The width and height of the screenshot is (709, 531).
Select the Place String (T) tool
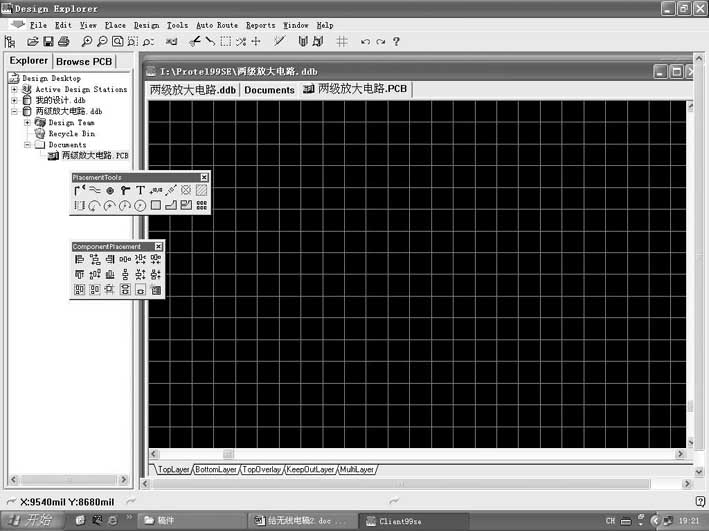click(140, 190)
